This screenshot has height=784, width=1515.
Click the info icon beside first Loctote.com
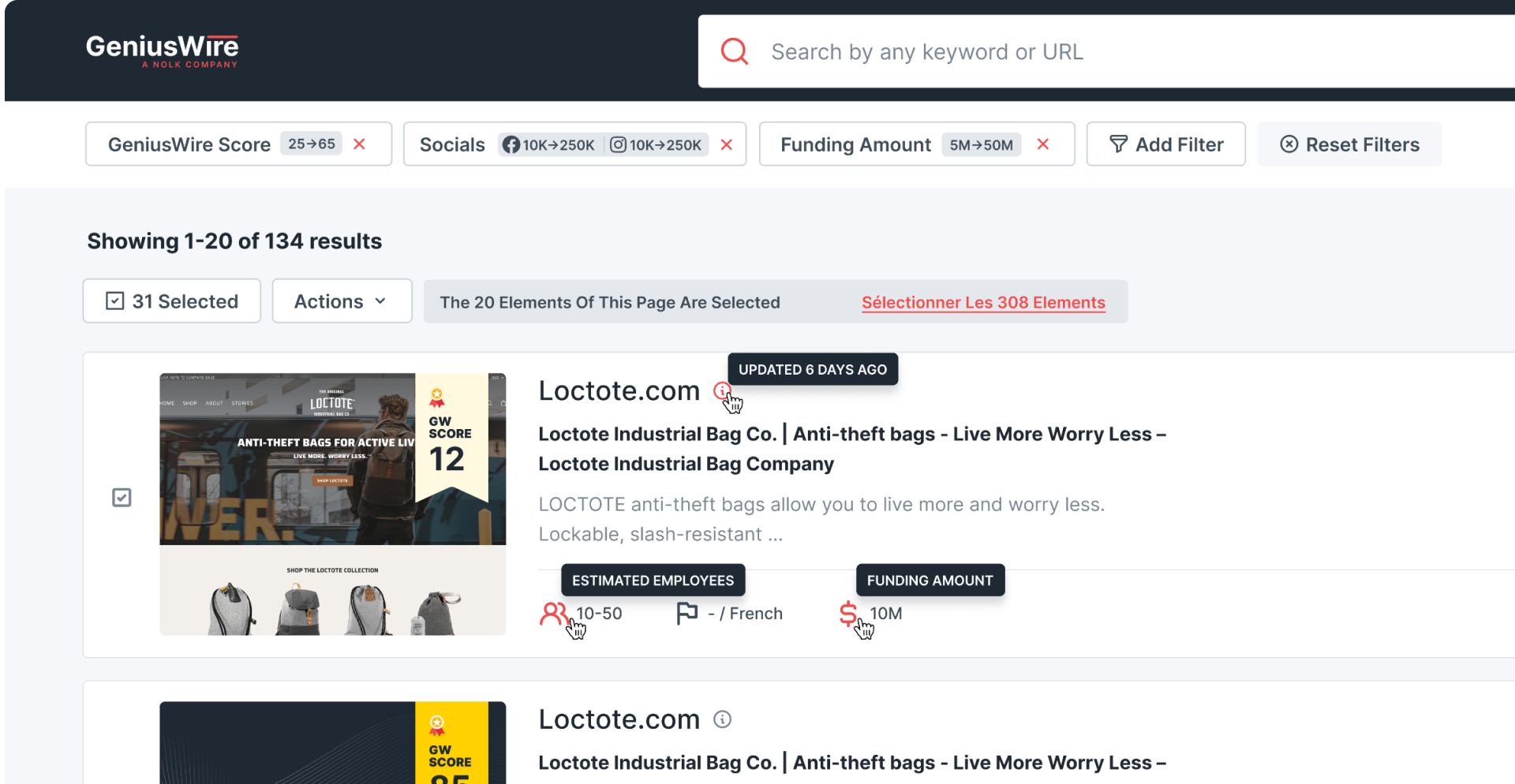(x=722, y=390)
